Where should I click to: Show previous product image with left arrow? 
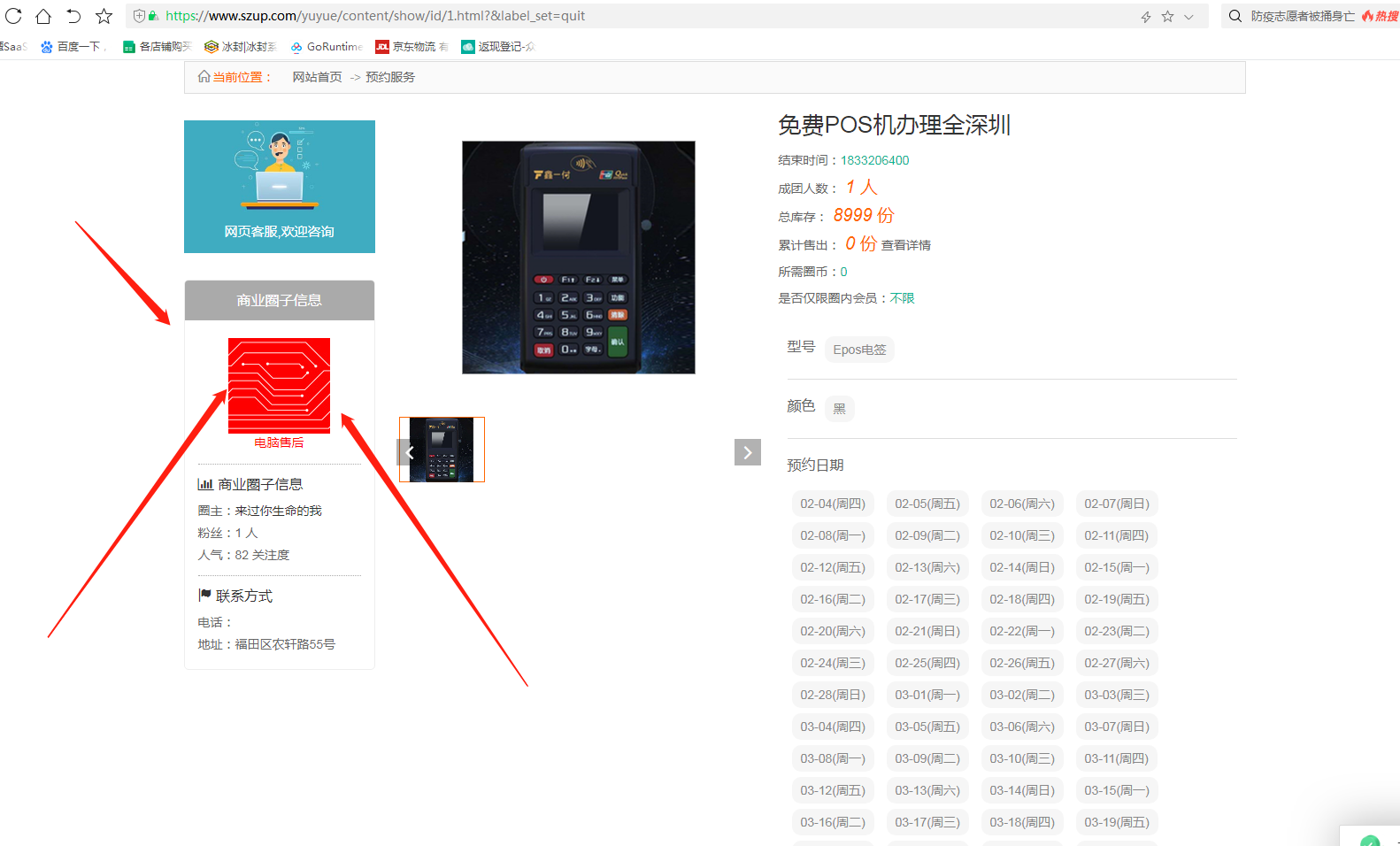(409, 452)
